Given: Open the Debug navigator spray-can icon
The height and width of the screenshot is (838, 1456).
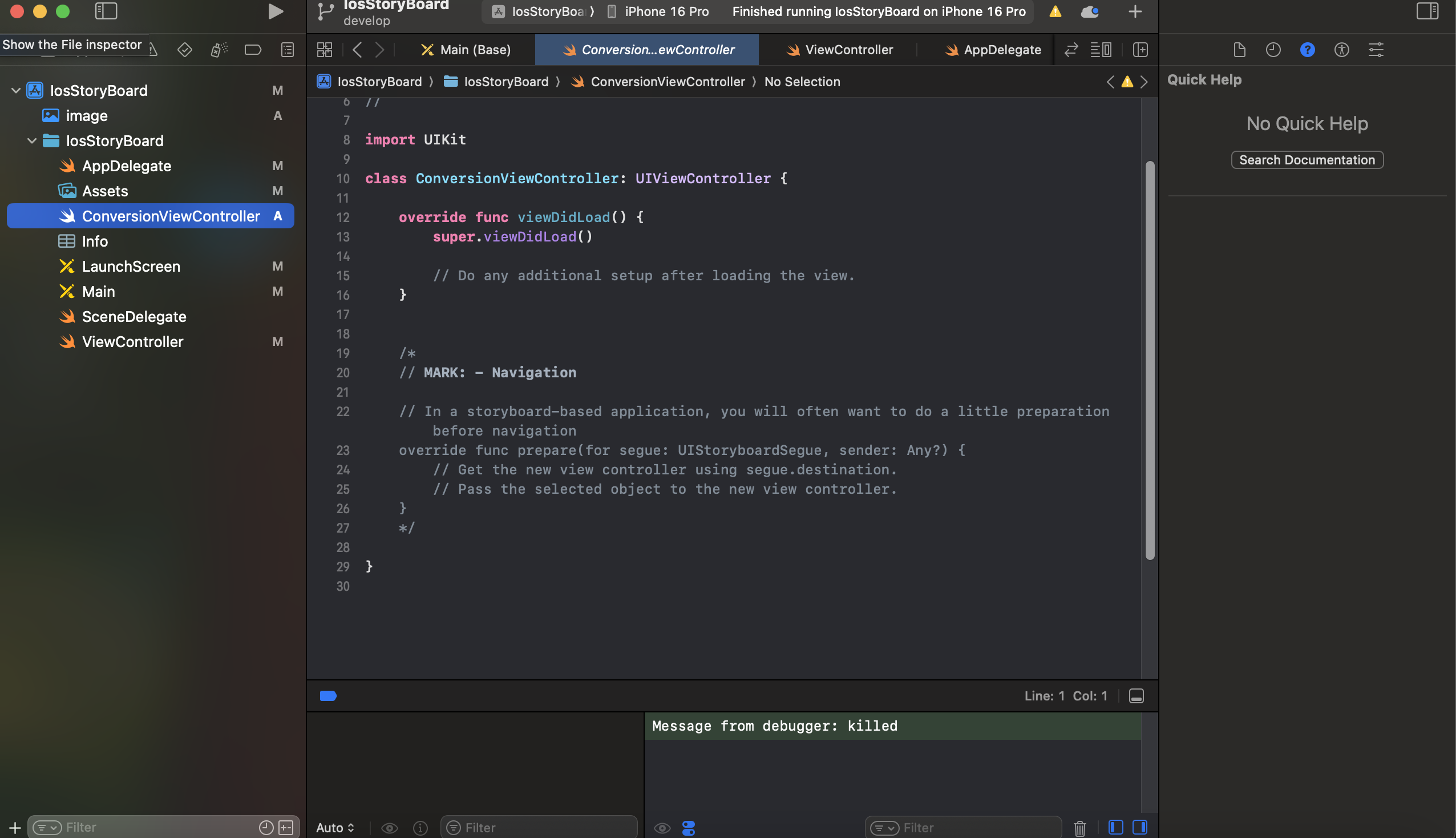Looking at the screenshot, I should [219, 50].
